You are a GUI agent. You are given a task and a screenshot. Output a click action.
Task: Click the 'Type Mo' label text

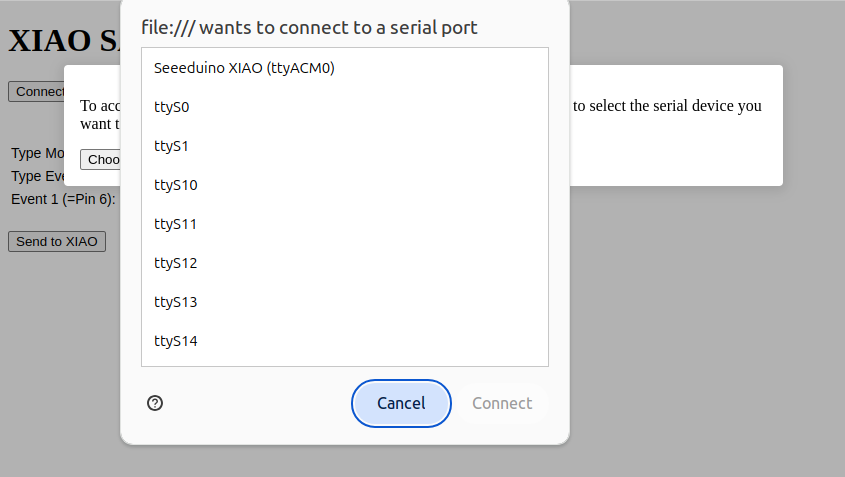(x=39, y=153)
